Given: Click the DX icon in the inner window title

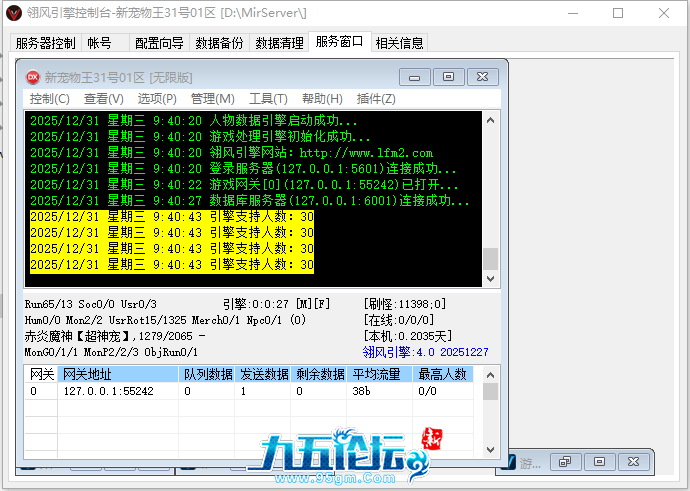Looking at the screenshot, I should click(x=32, y=77).
